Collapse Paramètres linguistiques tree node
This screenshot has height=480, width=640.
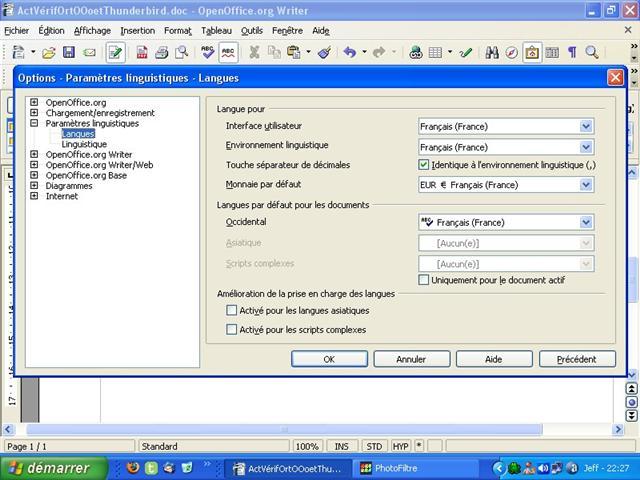[x=34, y=123]
